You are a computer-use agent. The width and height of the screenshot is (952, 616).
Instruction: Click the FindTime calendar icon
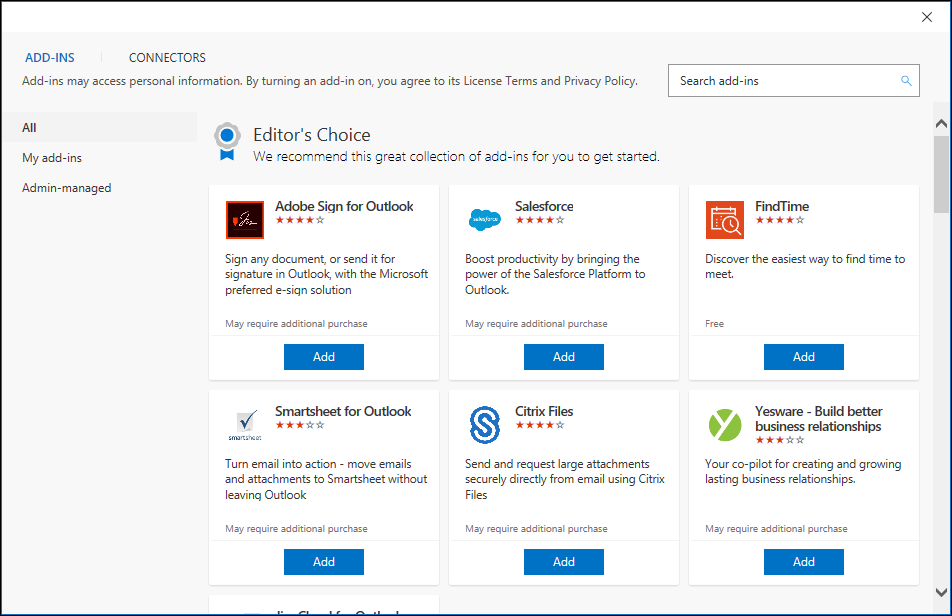pyautogui.click(x=725, y=220)
